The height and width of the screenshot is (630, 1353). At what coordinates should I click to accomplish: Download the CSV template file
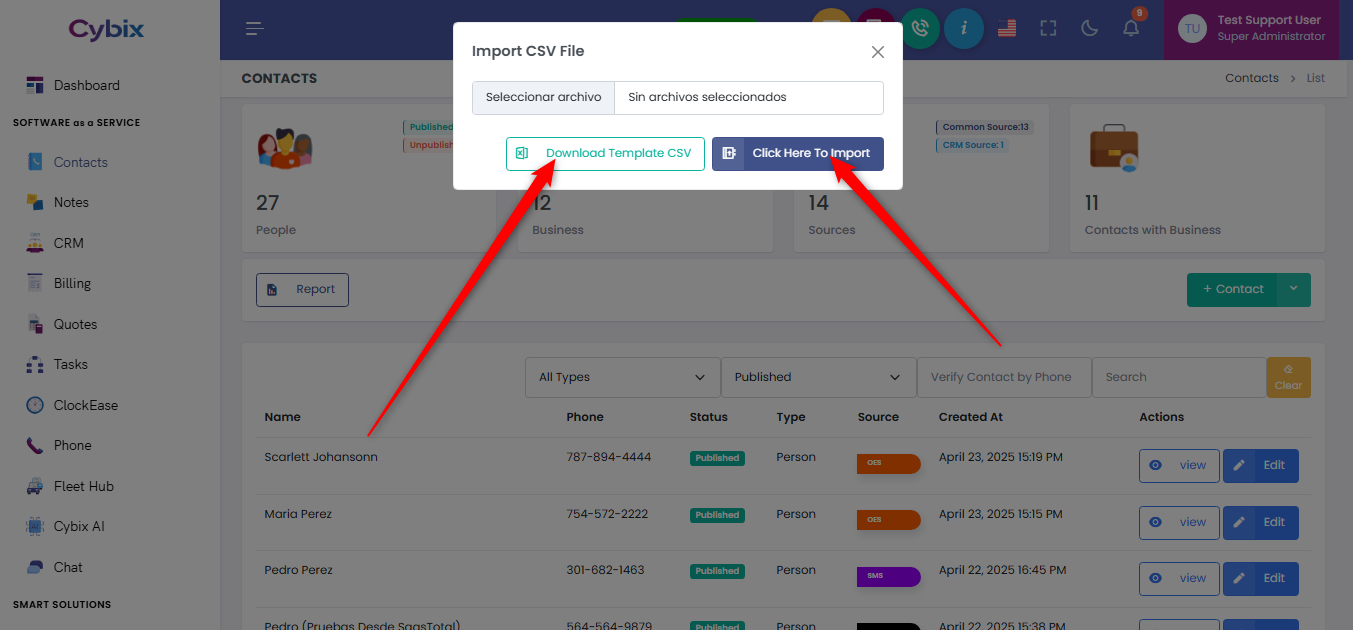(605, 154)
